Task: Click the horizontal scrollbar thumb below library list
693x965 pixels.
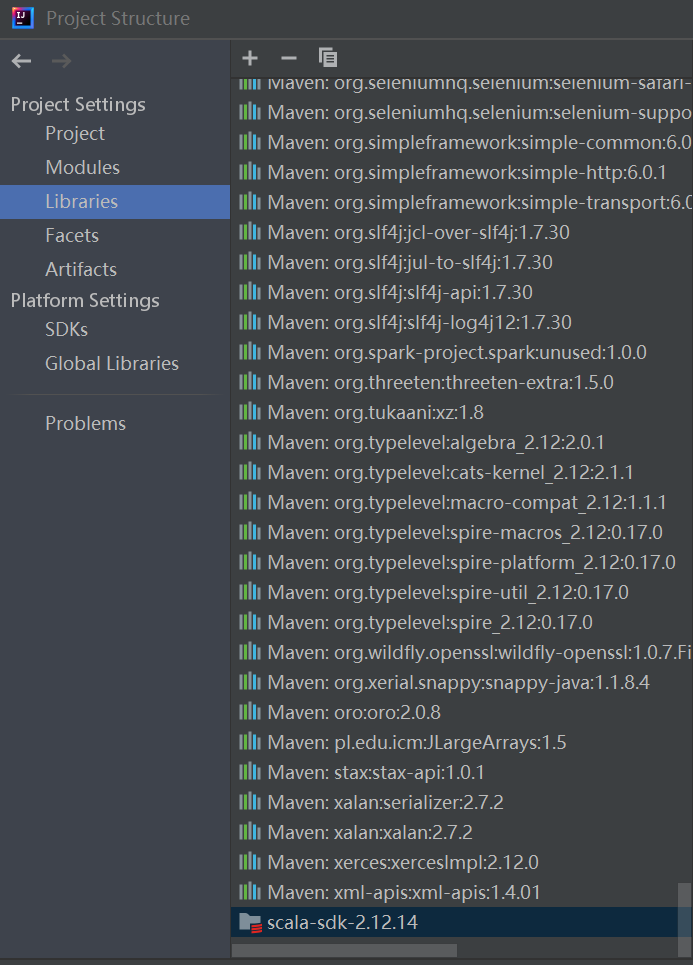Action: pos(345,951)
